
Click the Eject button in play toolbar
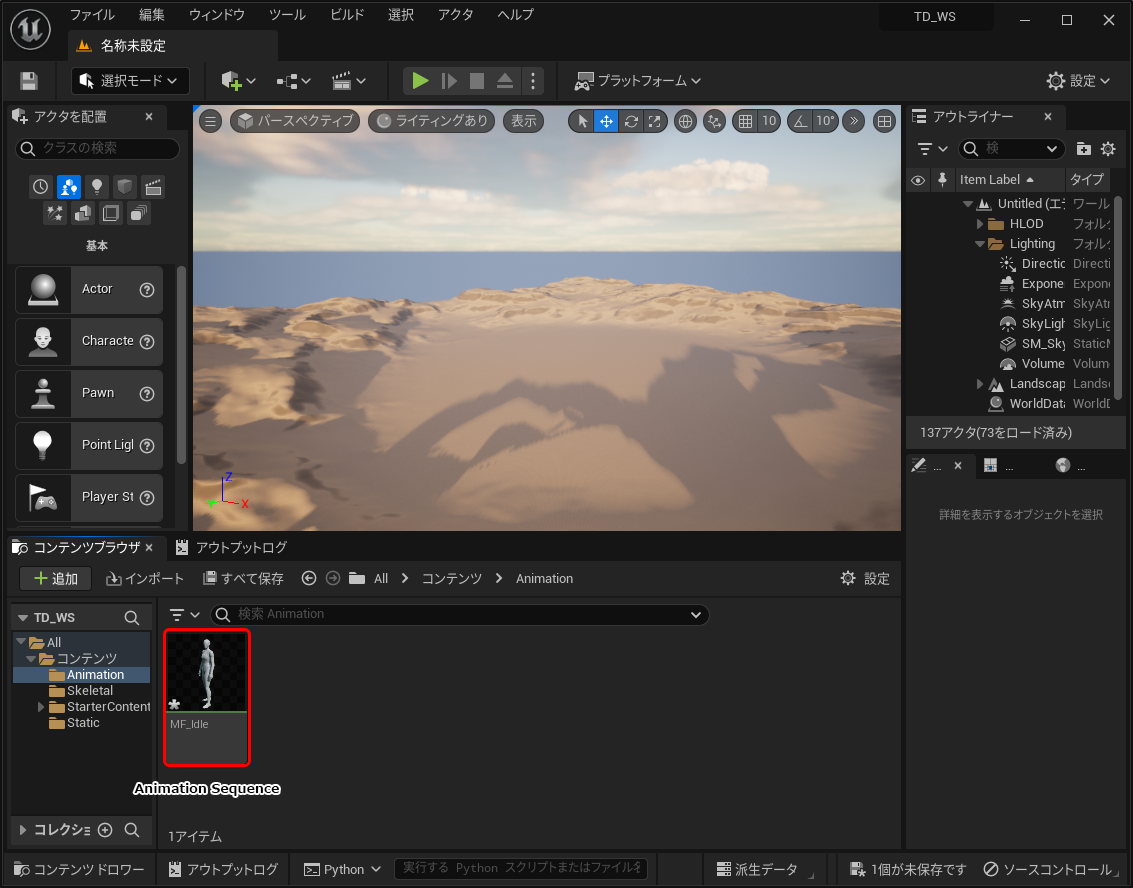(505, 81)
